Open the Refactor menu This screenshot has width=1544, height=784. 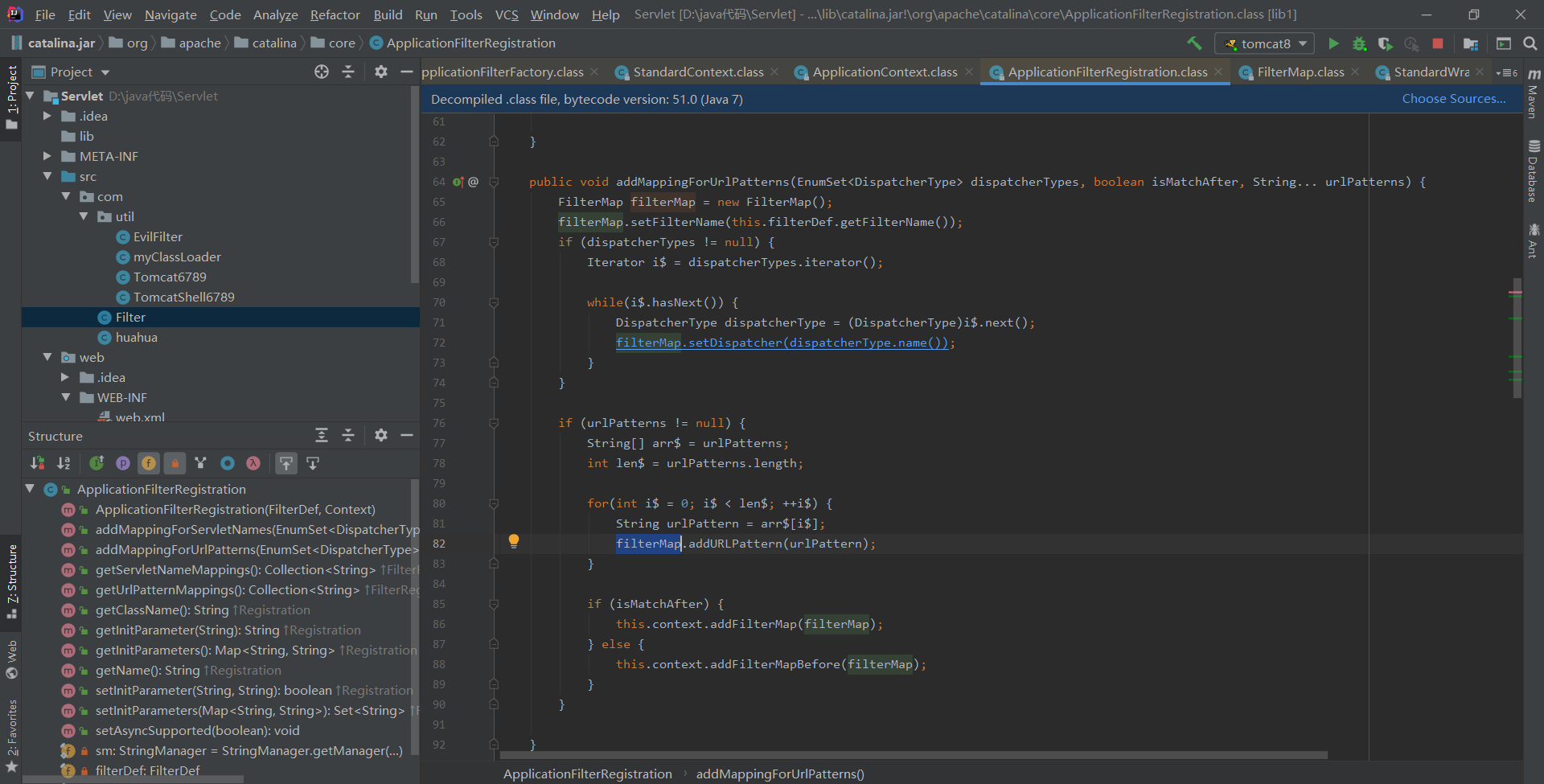pyautogui.click(x=335, y=14)
